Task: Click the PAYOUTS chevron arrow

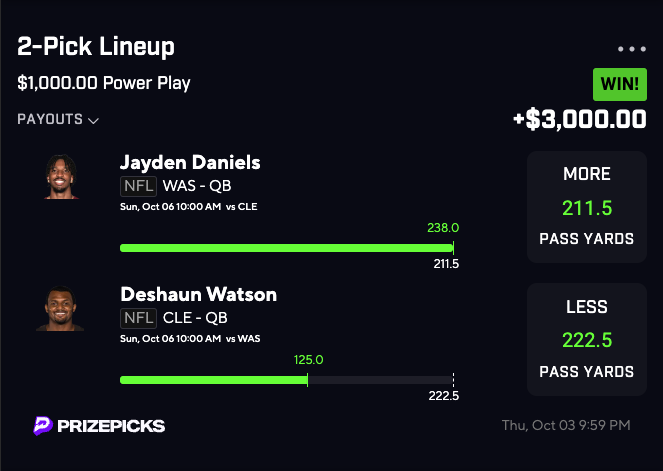Action: point(94,121)
